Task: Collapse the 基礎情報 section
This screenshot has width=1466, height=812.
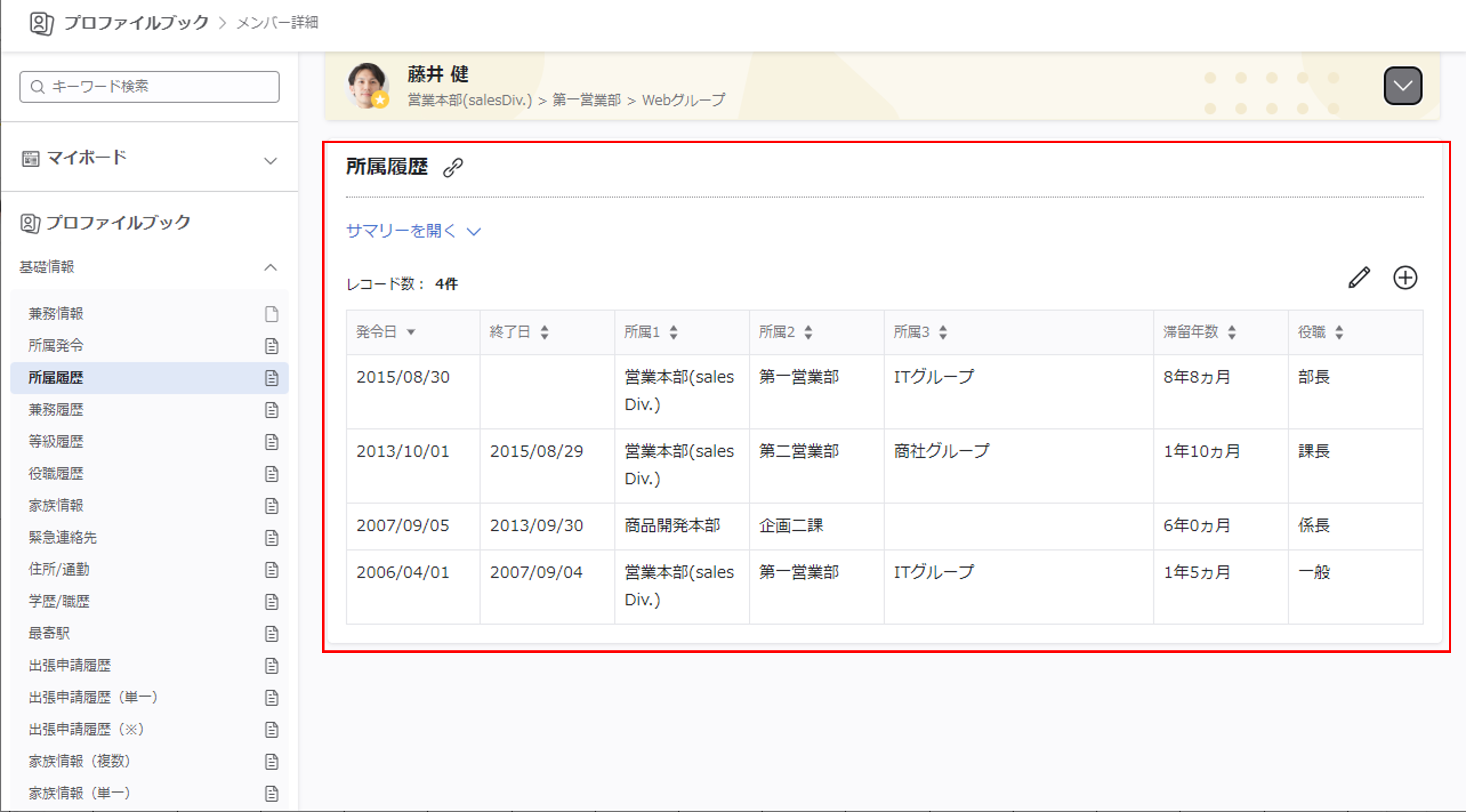Action: [271, 268]
